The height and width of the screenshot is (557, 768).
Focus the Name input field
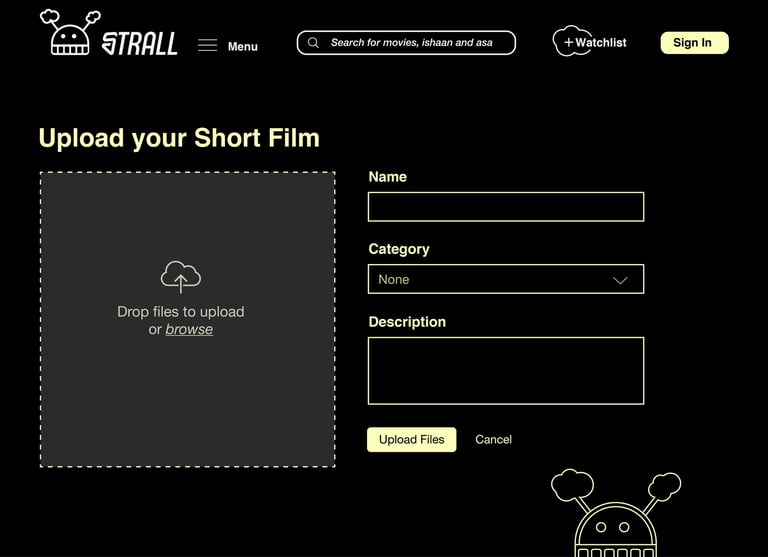tap(506, 207)
